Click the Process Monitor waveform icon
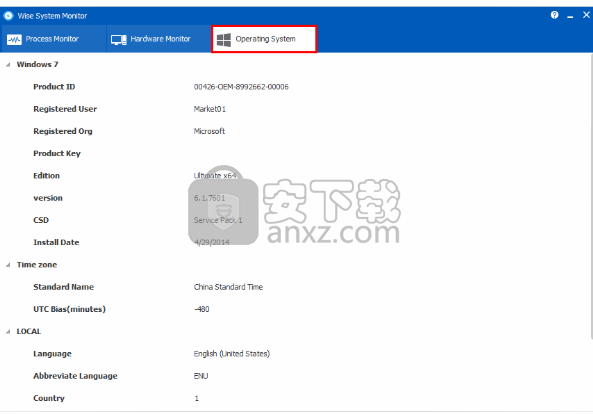Screen dimensions: 593x414 point(14,39)
